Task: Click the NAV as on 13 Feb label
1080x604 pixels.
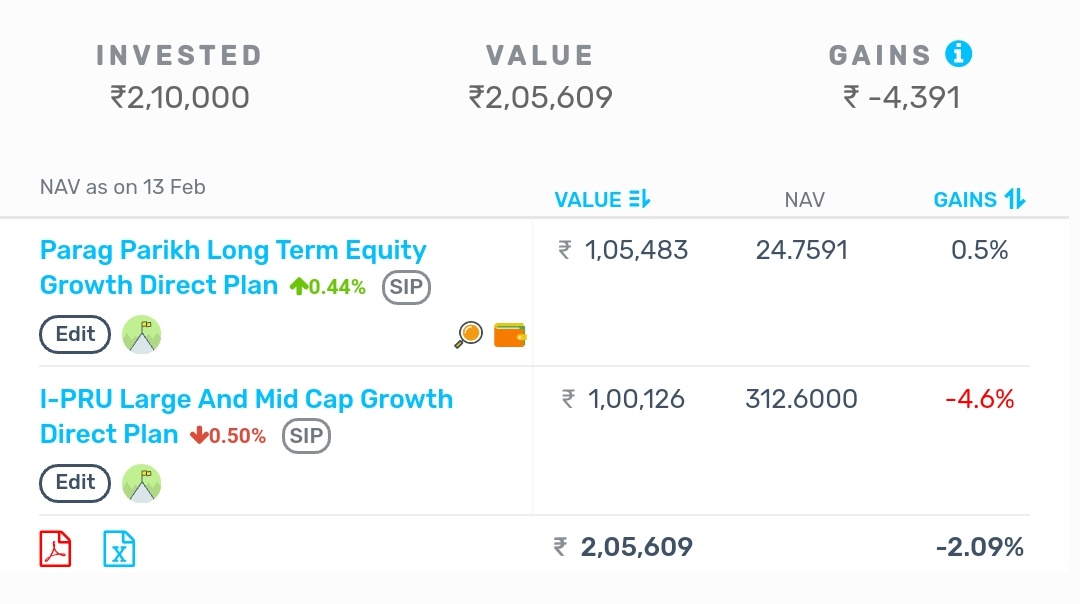Action: pos(123,187)
